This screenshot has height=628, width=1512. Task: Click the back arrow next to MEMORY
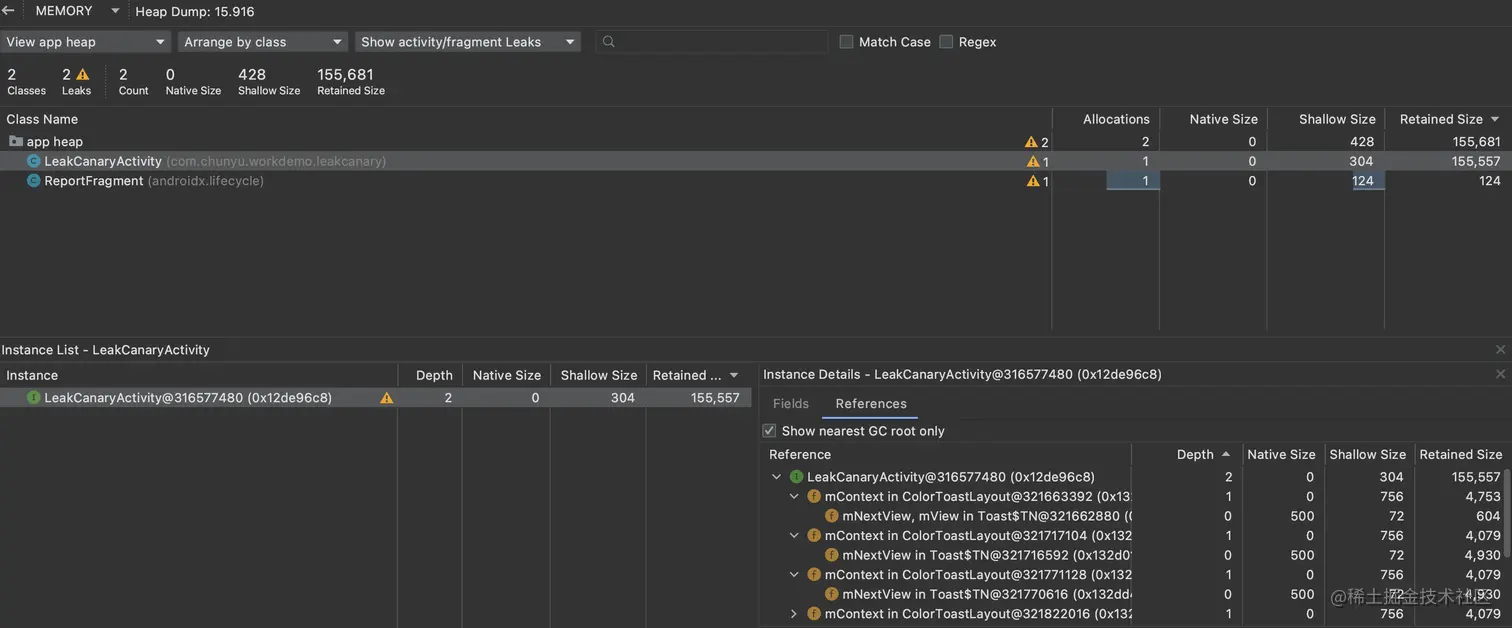click(x=8, y=11)
